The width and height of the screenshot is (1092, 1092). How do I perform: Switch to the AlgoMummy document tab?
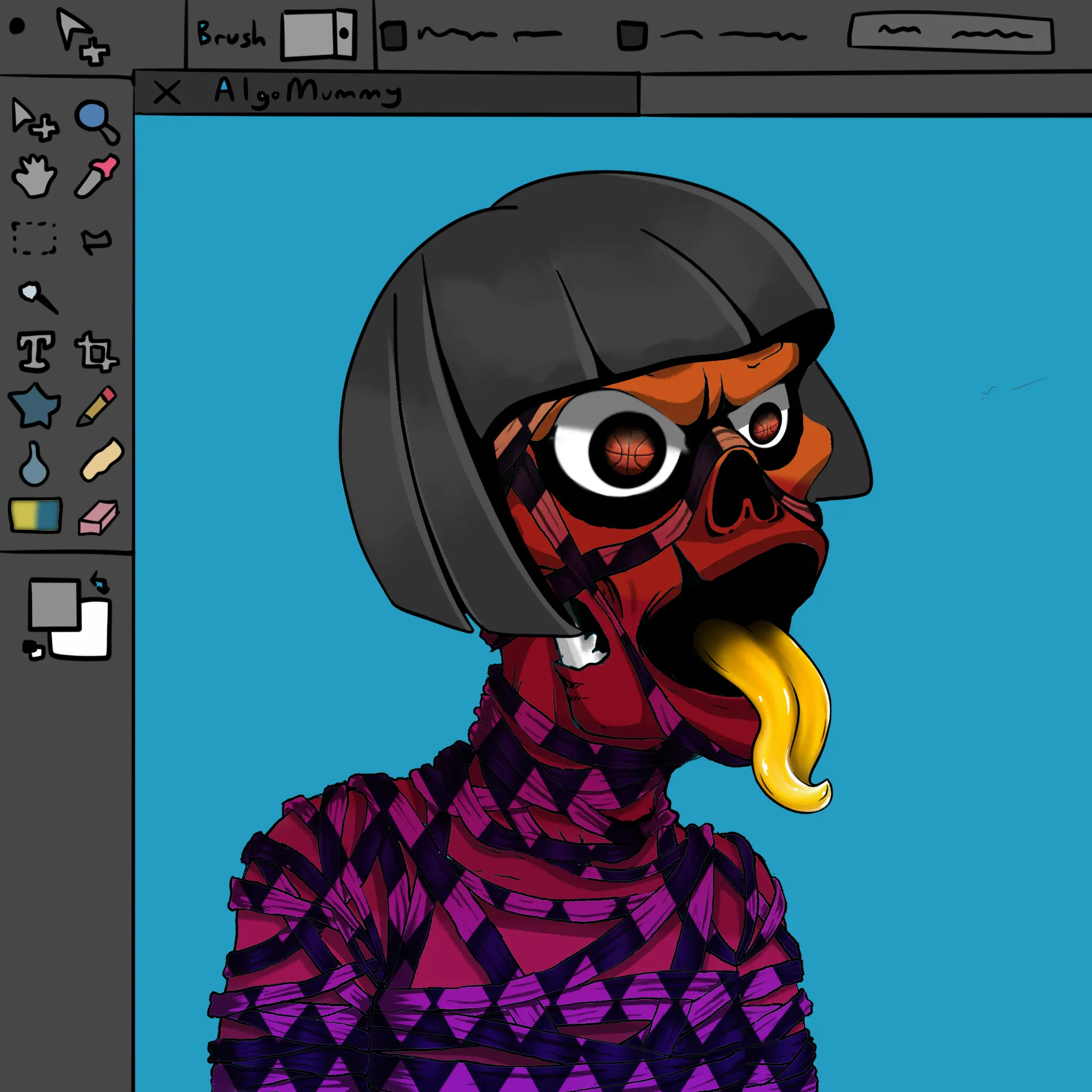point(308,92)
